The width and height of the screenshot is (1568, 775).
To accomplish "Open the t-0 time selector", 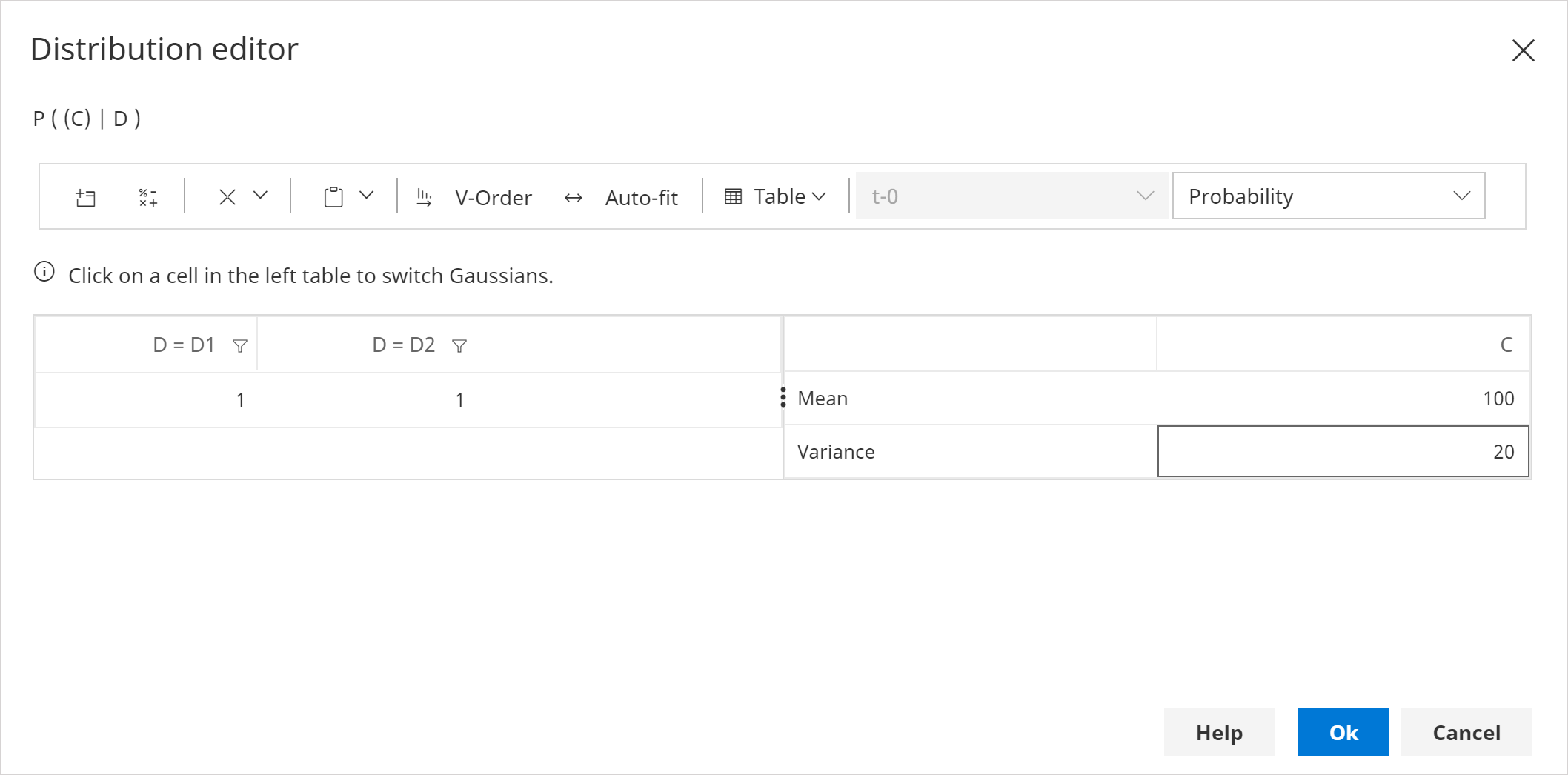I will 1011,196.
